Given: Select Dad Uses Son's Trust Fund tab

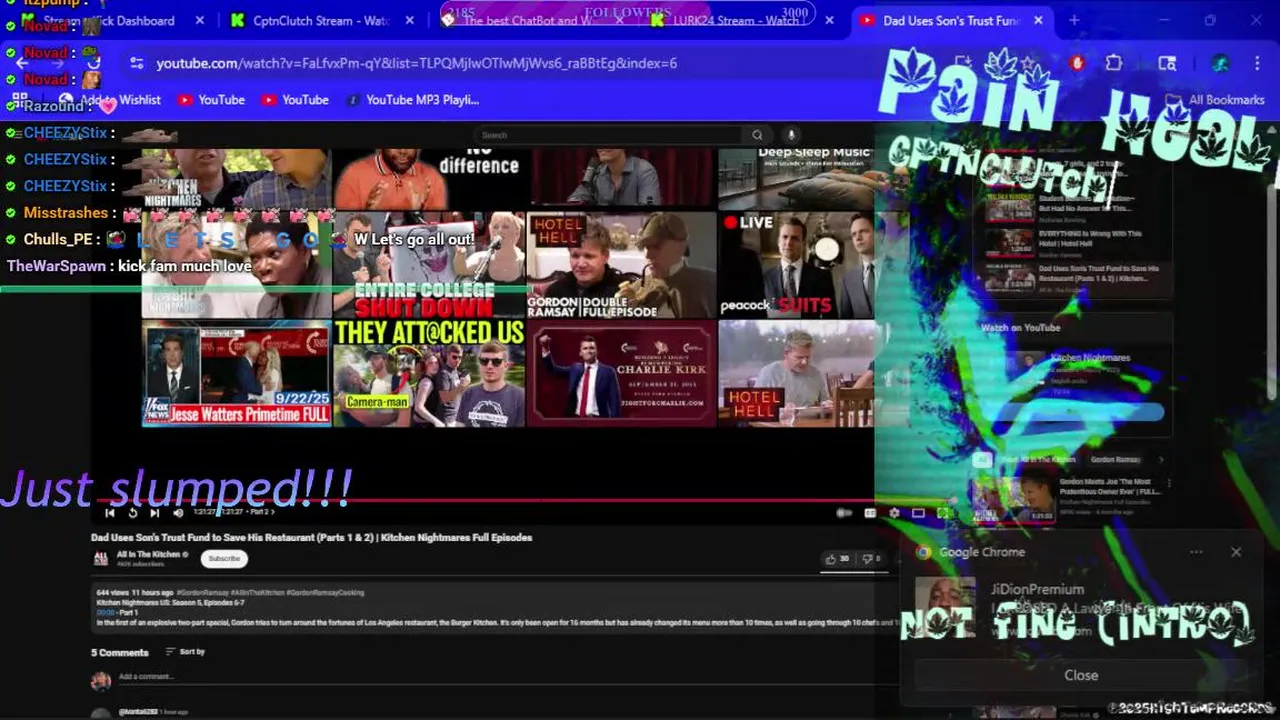Looking at the screenshot, I should [x=950, y=20].
